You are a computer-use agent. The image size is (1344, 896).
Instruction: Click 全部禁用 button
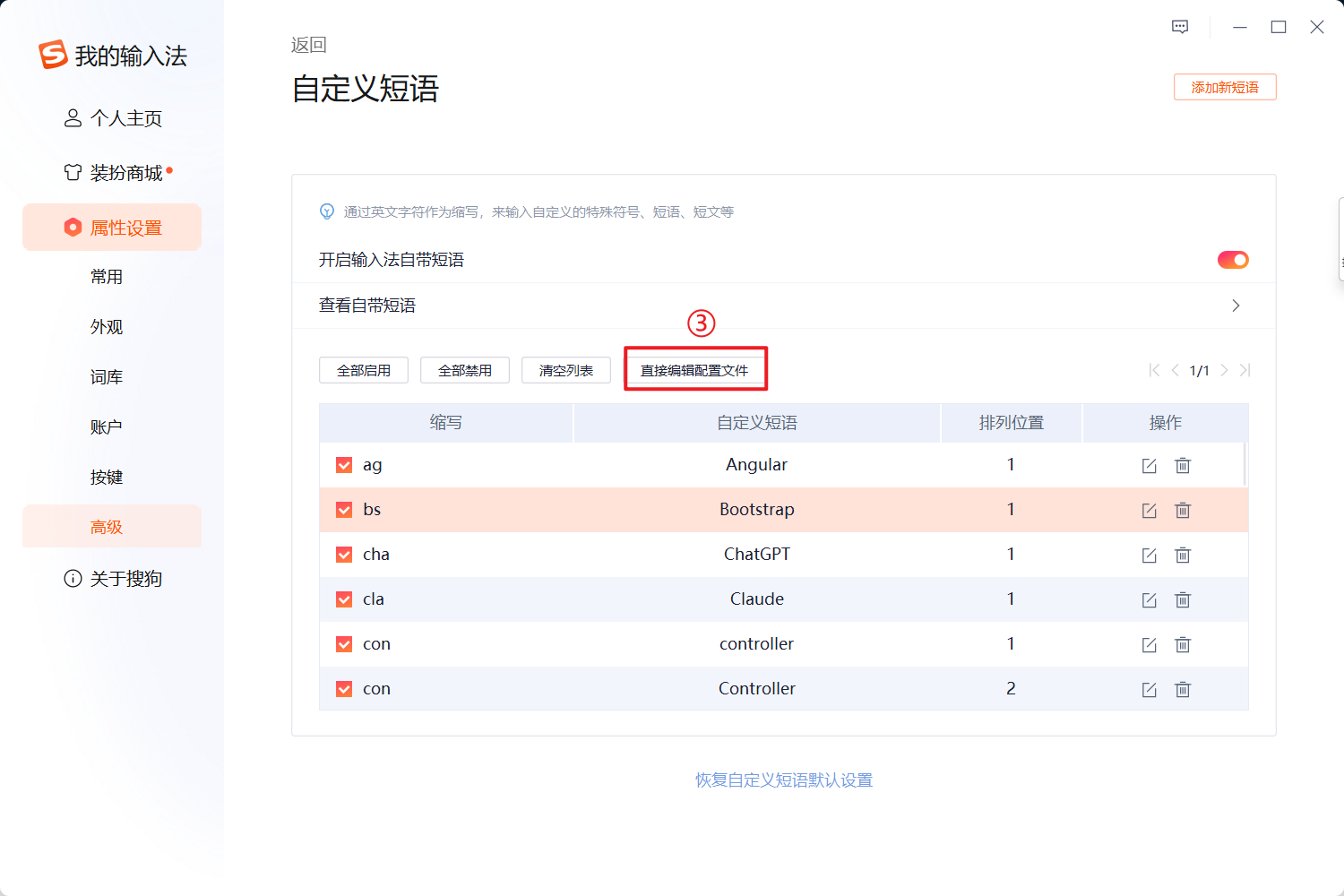pos(465,370)
